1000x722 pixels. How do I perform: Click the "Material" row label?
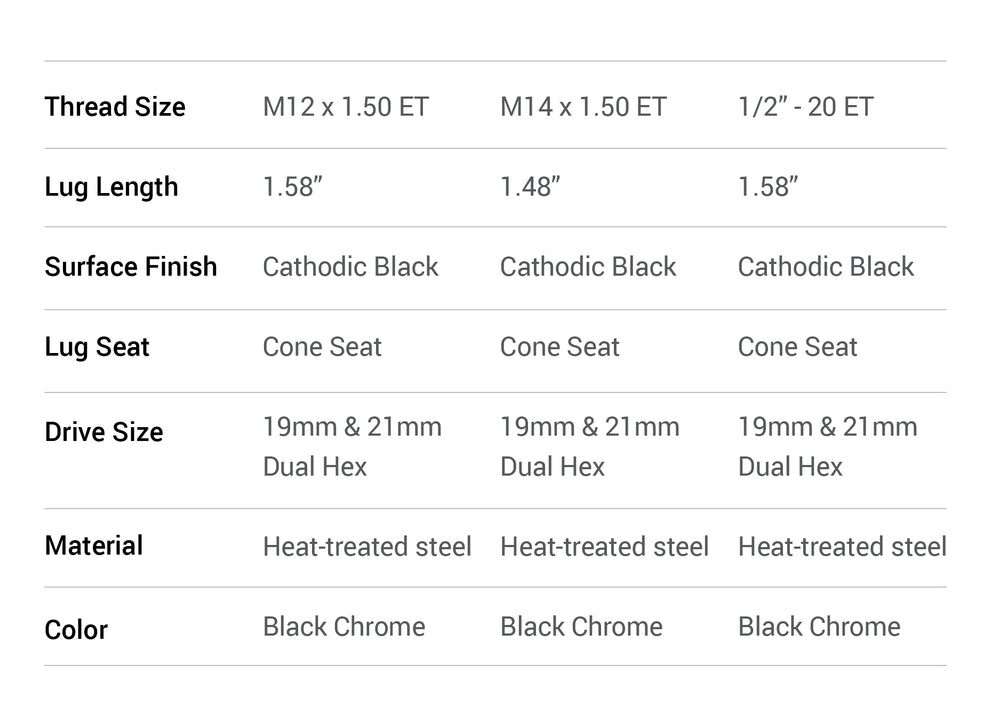coord(94,546)
